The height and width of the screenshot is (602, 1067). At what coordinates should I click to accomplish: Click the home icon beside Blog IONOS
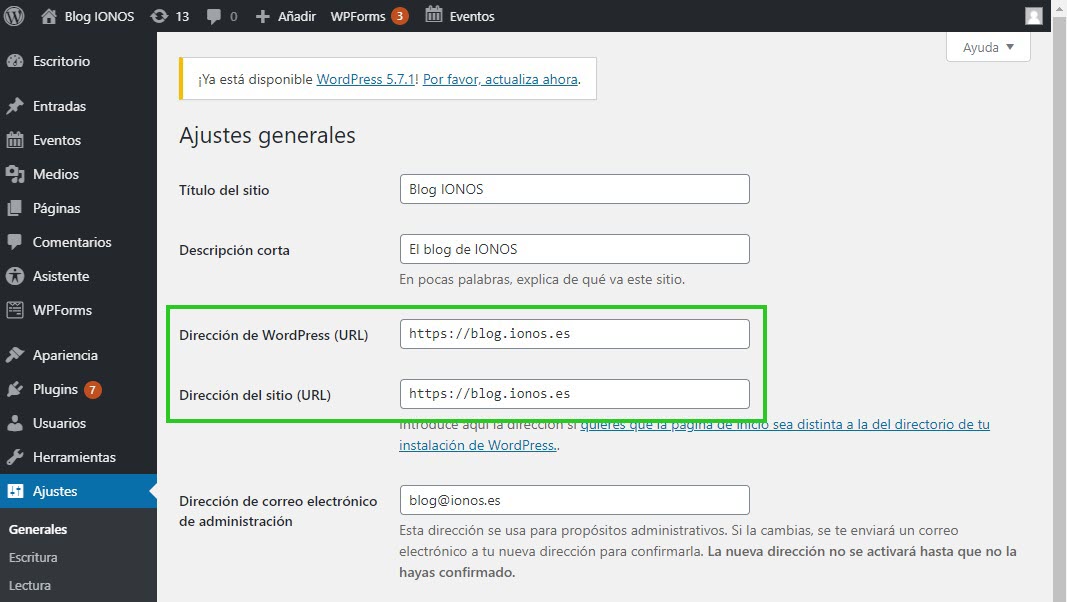pos(48,16)
